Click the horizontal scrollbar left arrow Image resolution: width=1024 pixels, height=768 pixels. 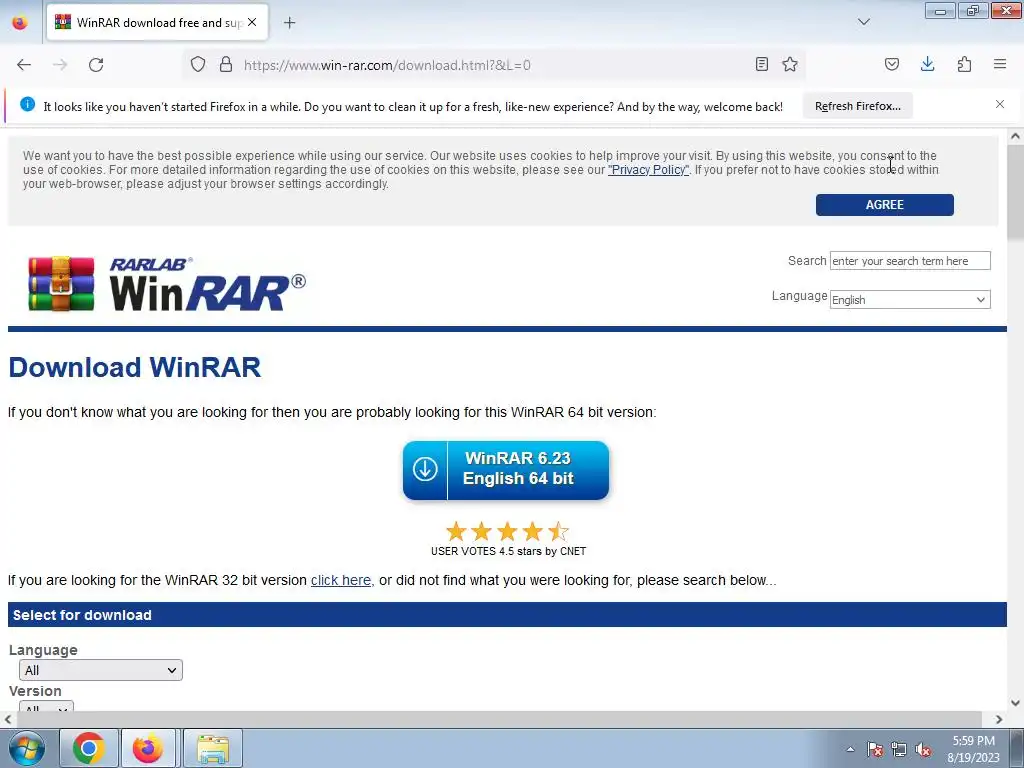coord(7,719)
